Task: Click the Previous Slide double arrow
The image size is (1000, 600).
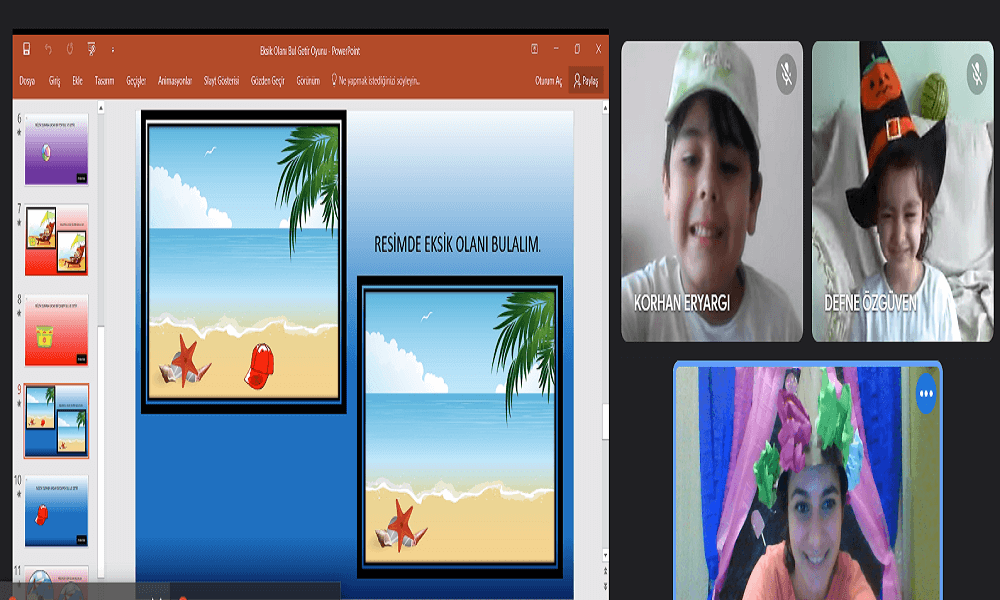Action: pyautogui.click(x=605, y=571)
